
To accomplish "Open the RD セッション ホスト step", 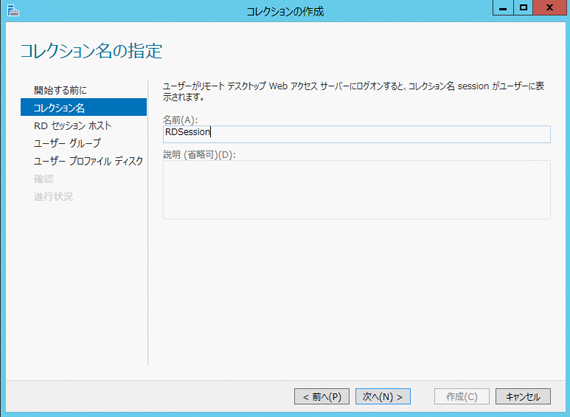I will 73,125.
